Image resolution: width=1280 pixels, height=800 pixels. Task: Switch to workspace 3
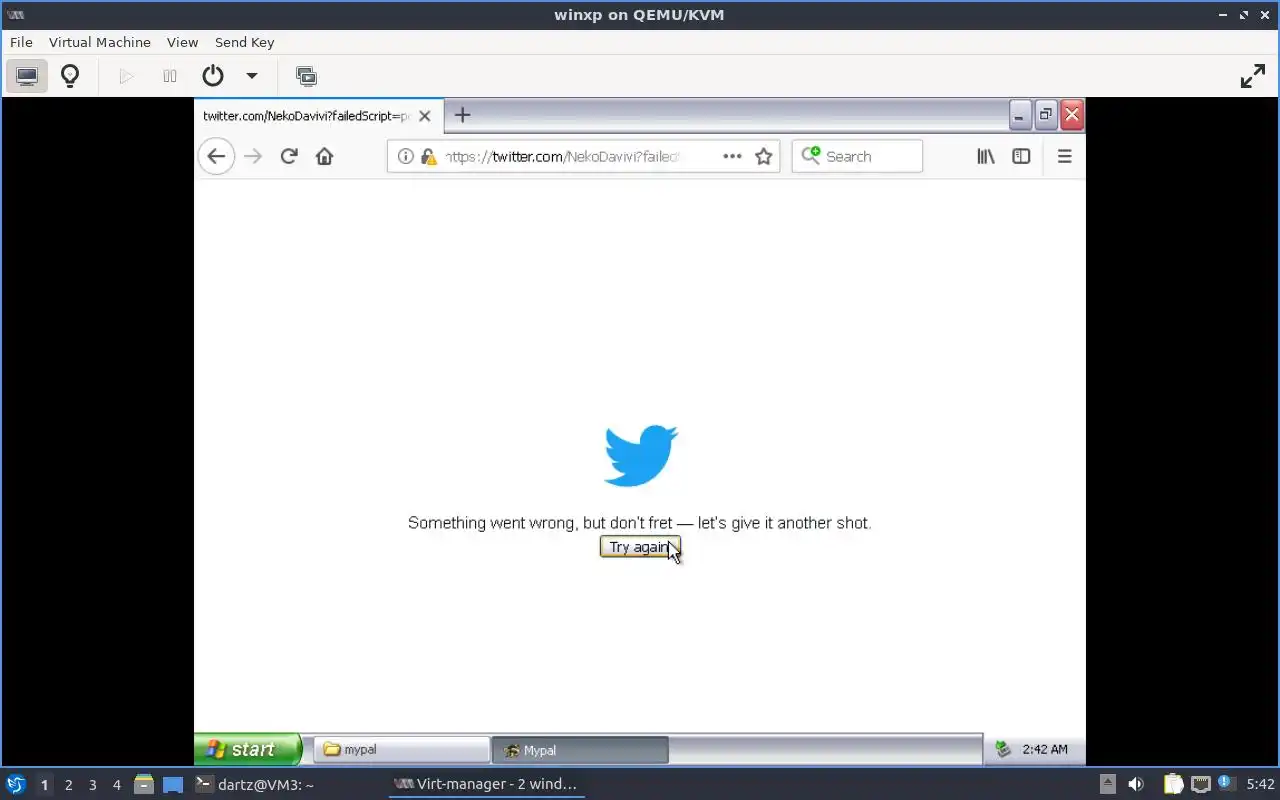(92, 785)
